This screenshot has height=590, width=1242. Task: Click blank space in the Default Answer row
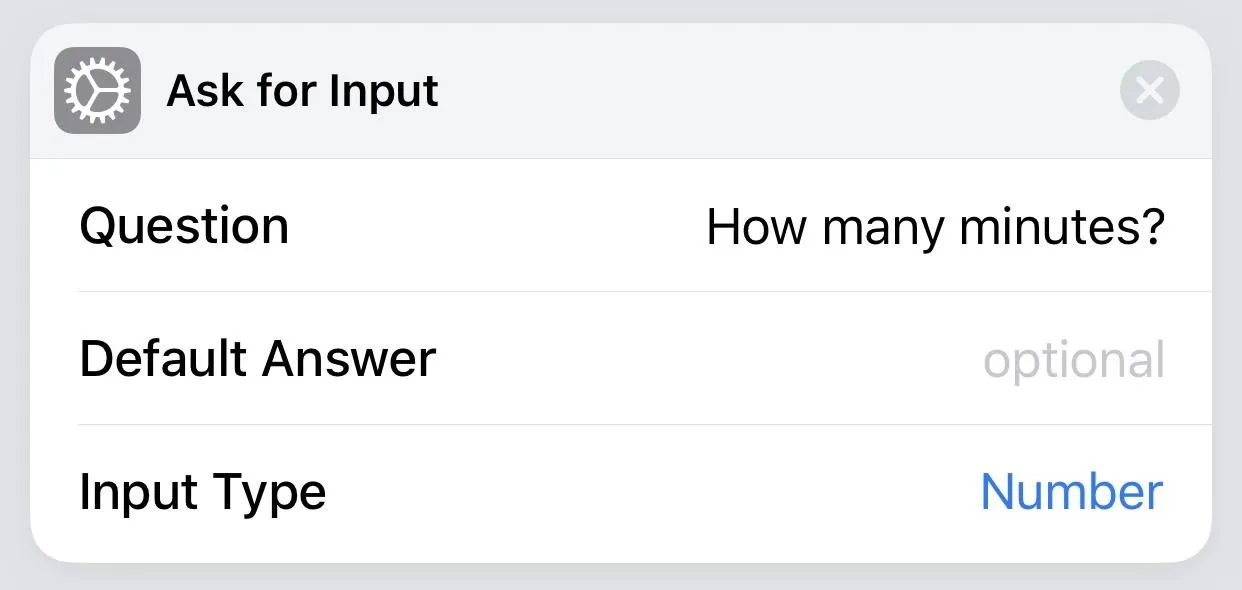700,360
